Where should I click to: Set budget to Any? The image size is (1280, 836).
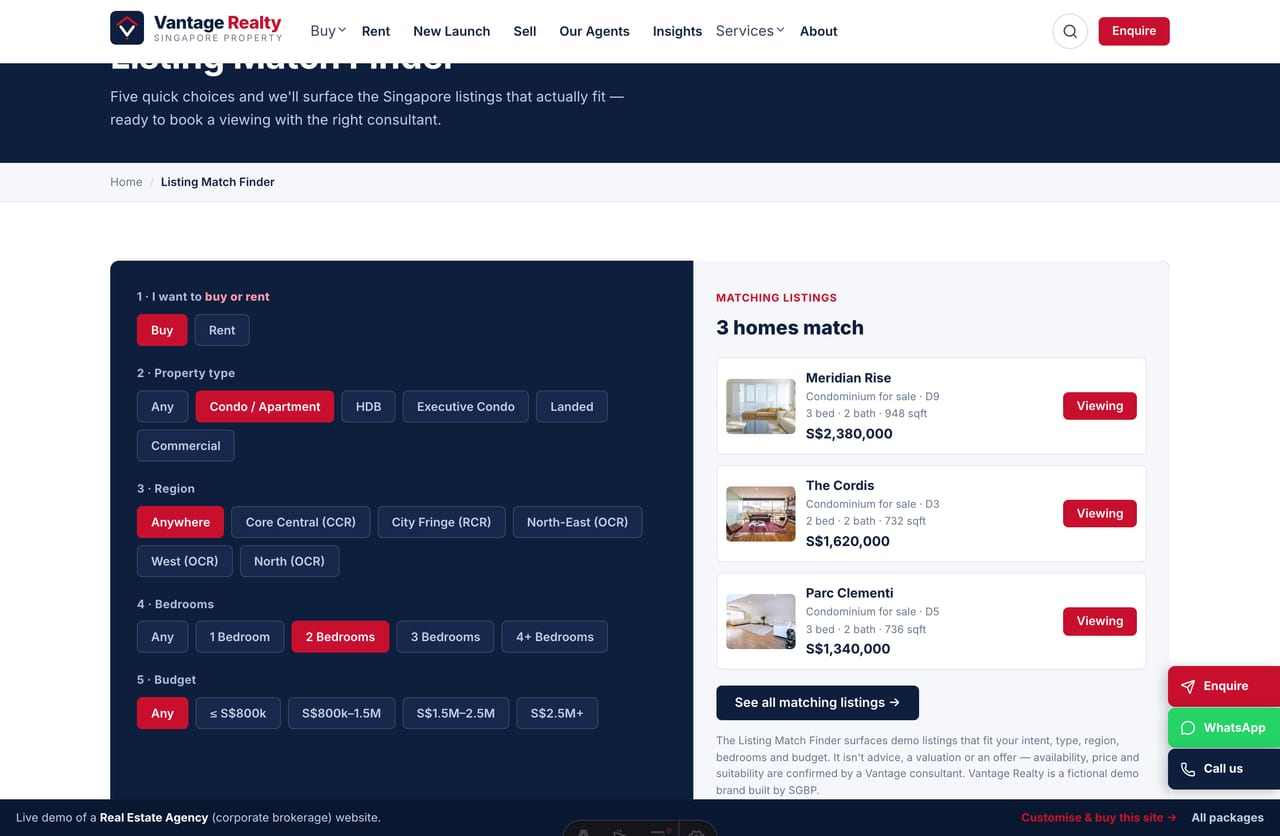162,713
